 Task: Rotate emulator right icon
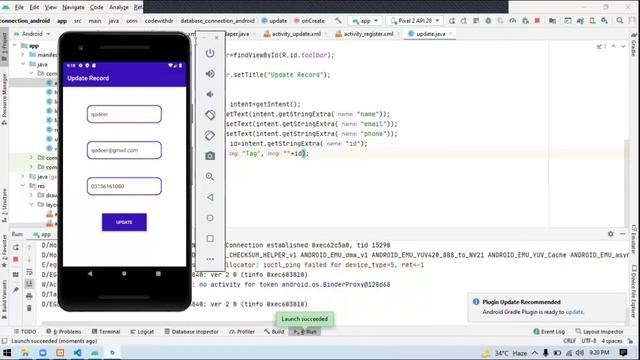210,136
